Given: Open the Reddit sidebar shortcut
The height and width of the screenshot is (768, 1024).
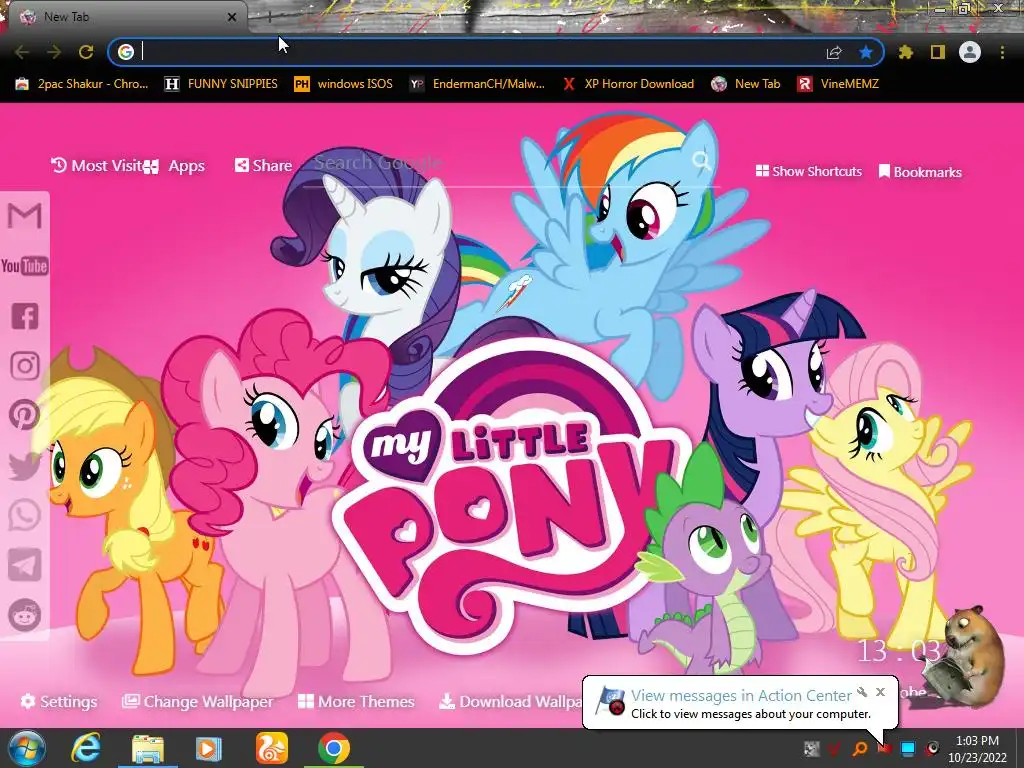Looking at the screenshot, I should pyautogui.click(x=25, y=615).
